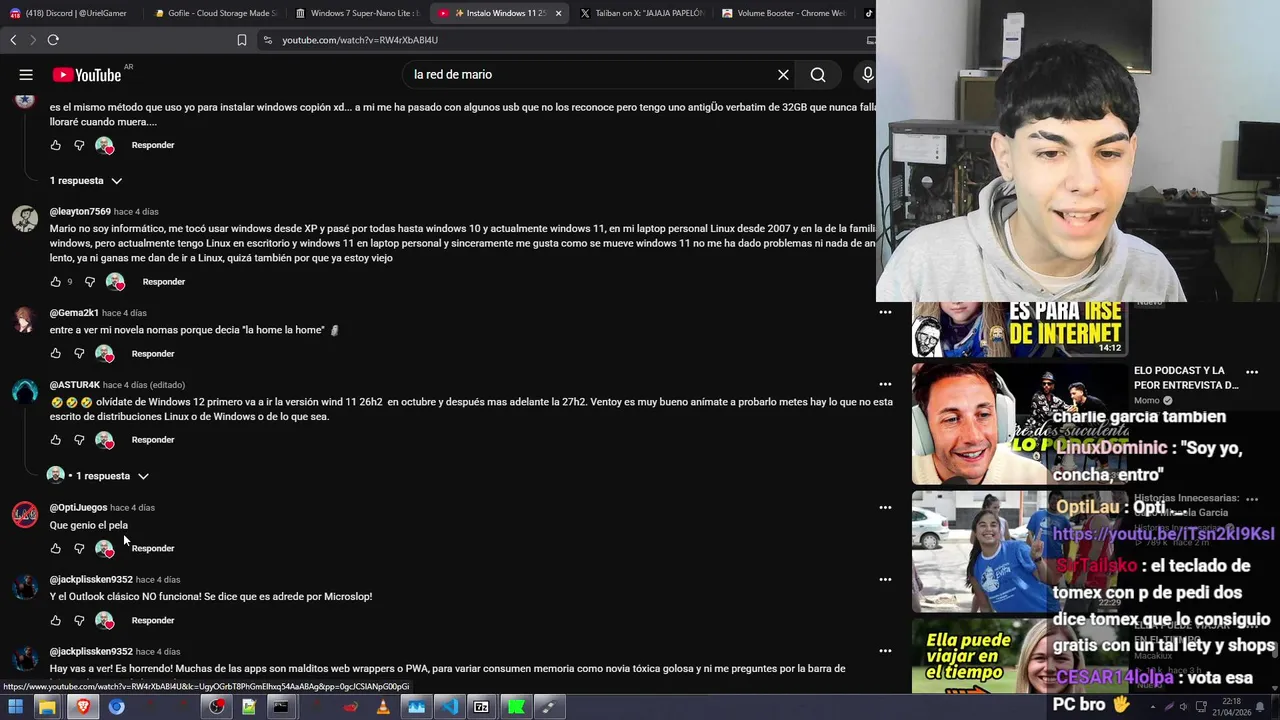Open Momo channel under ELO PODCAST
The width and height of the screenshot is (1280, 720).
tap(1147, 400)
